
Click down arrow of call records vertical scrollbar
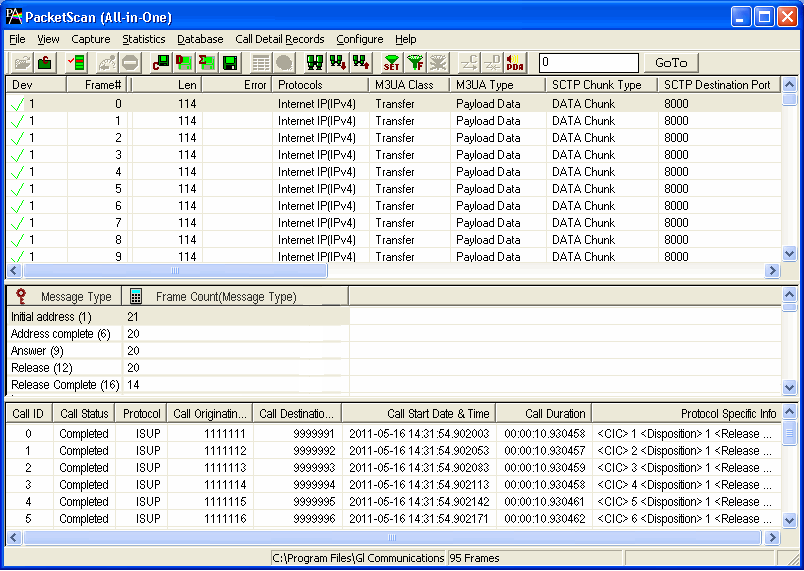[x=790, y=520]
